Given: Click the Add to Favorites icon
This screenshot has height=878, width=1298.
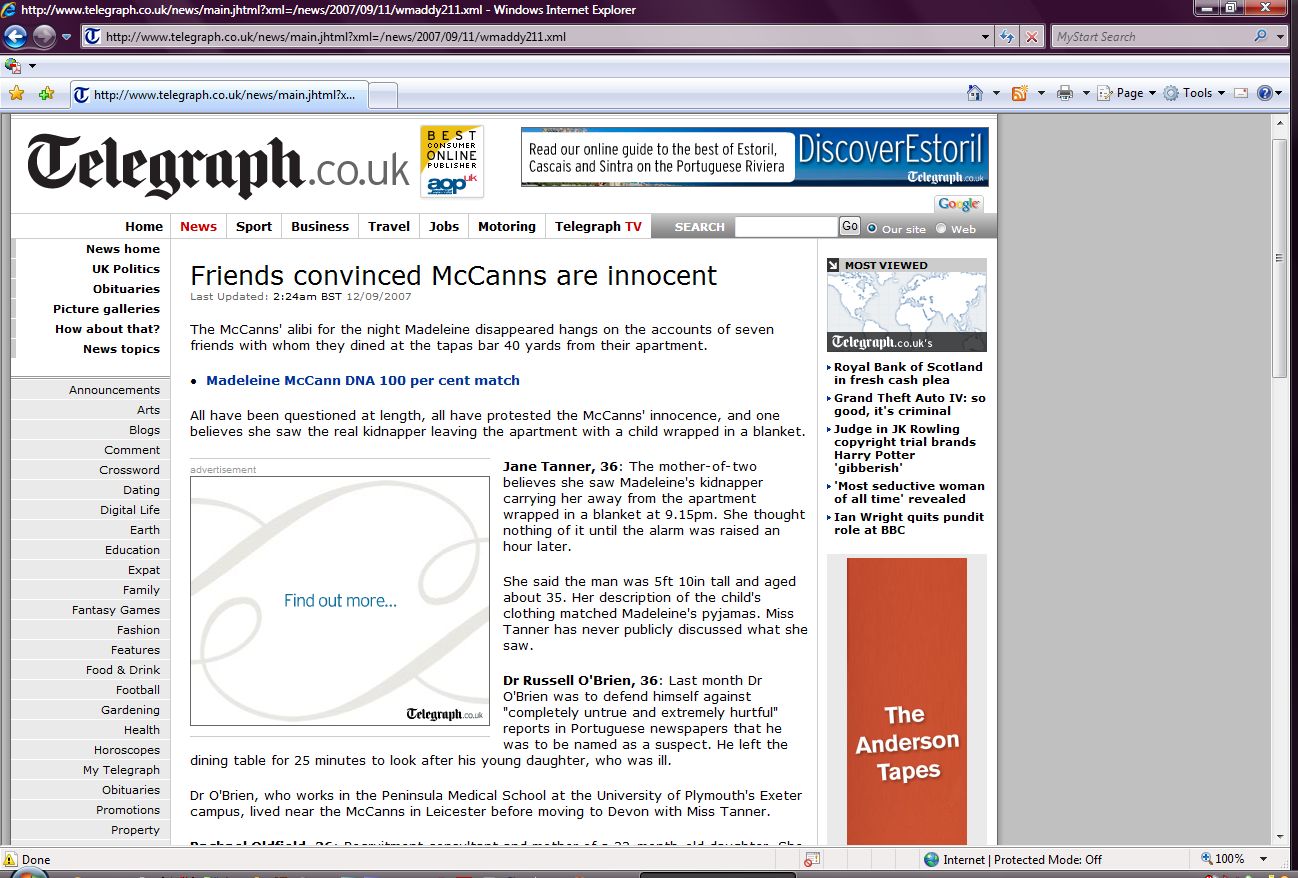Looking at the screenshot, I should point(46,94).
